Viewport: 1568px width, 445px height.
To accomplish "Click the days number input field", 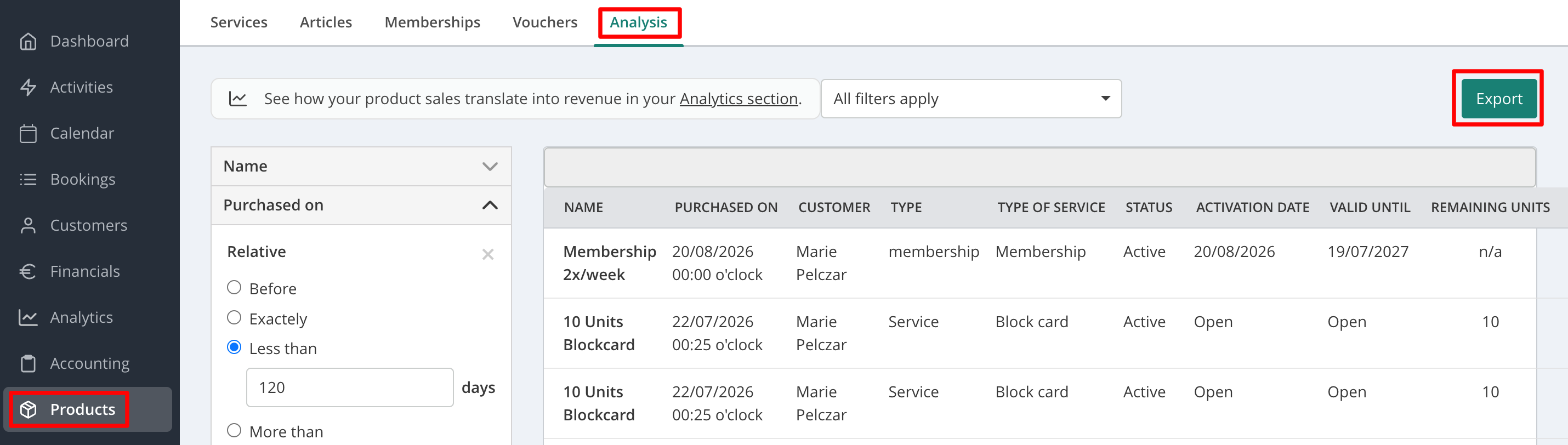I will 349,387.
